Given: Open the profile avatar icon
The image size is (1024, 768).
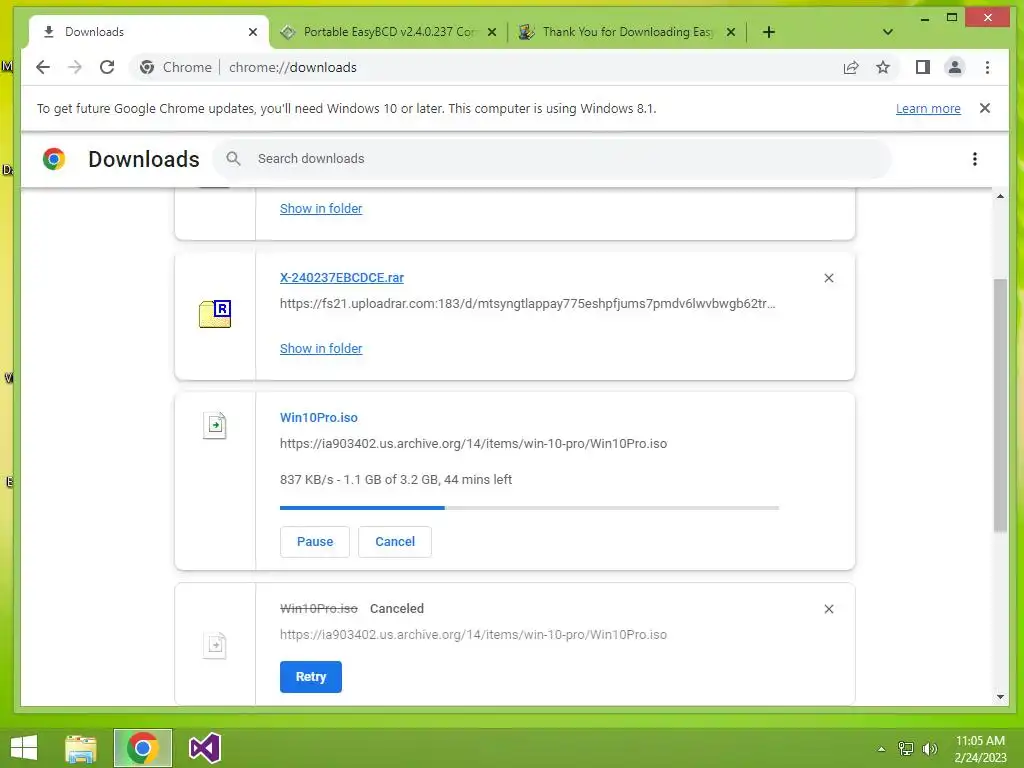Looking at the screenshot, I should click(955, 67).
